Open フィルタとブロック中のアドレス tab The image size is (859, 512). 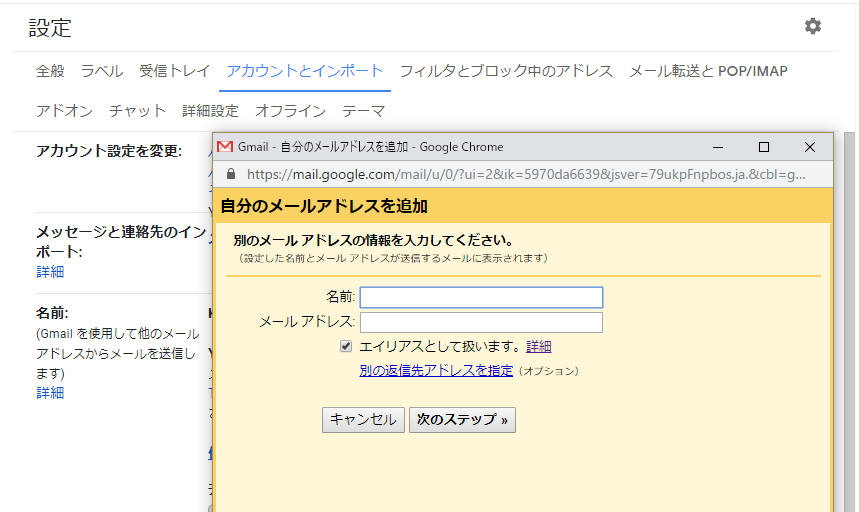click(506, 71)
